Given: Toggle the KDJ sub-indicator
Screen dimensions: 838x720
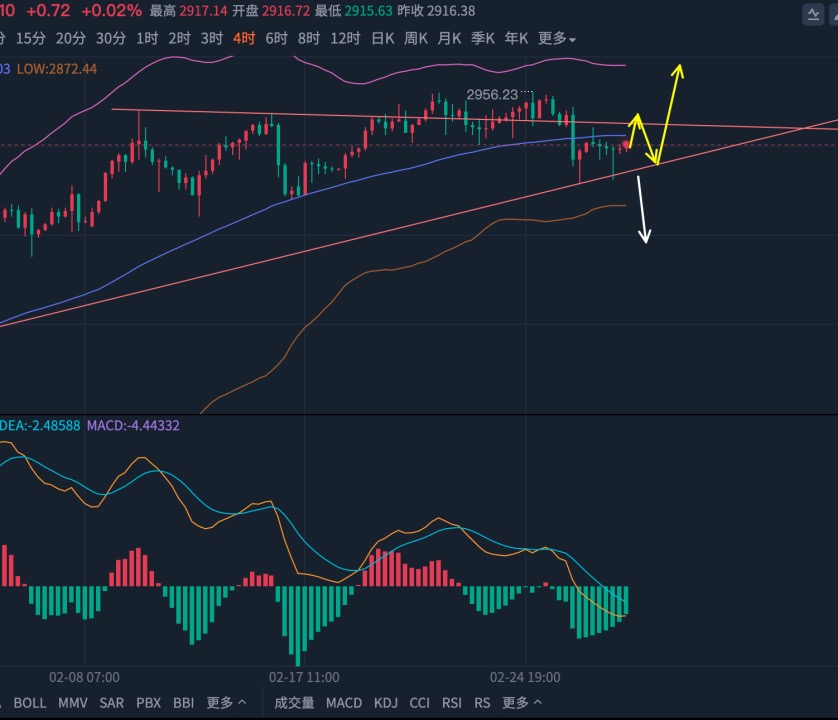Looking at the screenshot, I should coord(386,702).
